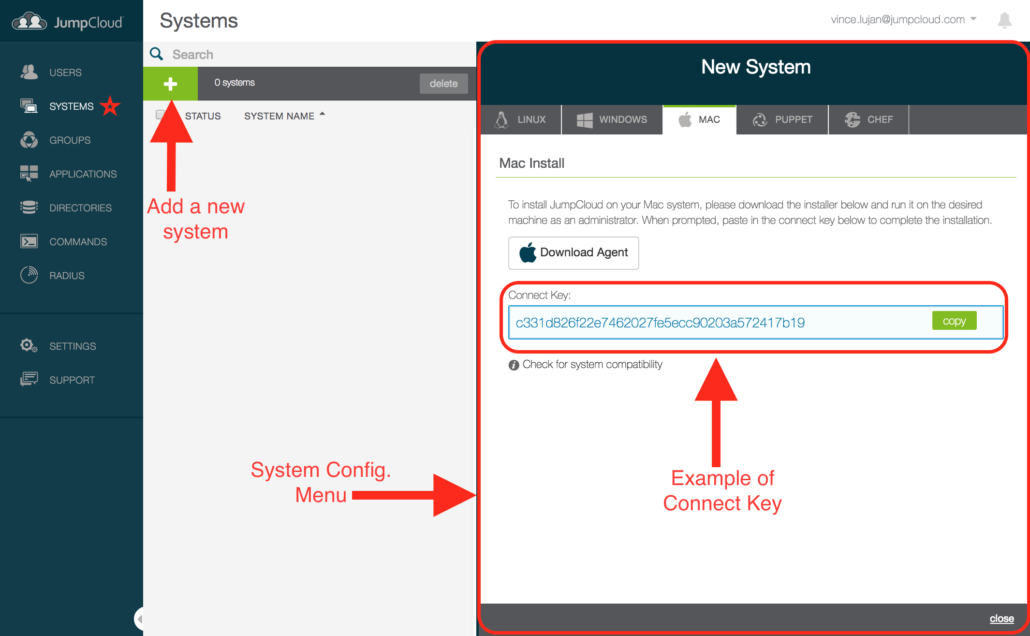Open the RADIUS sidebar icon

click(x=29, y=275)
